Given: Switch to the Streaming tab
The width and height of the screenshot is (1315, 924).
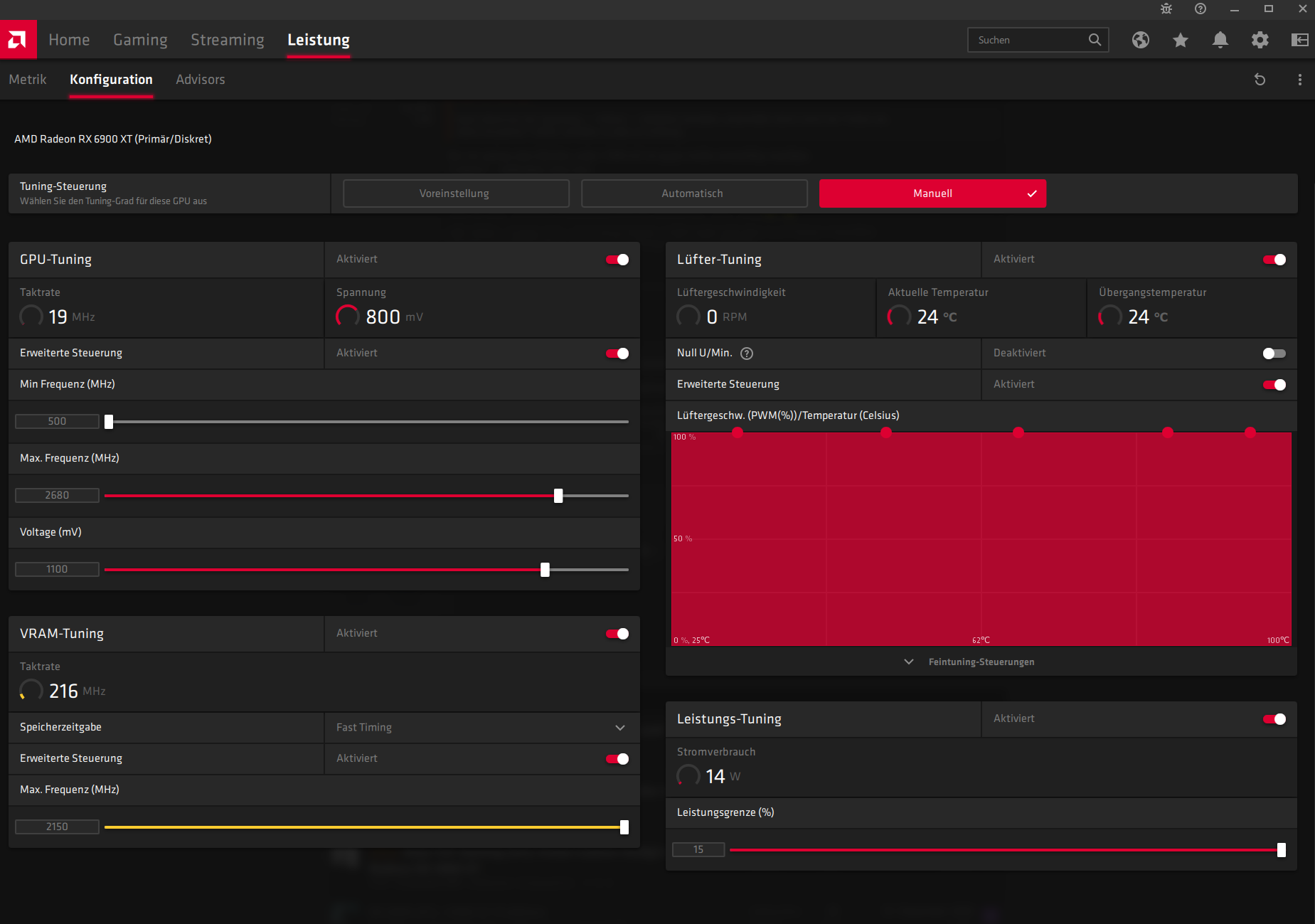Looking at the screenshot, I should coord(228,40).
